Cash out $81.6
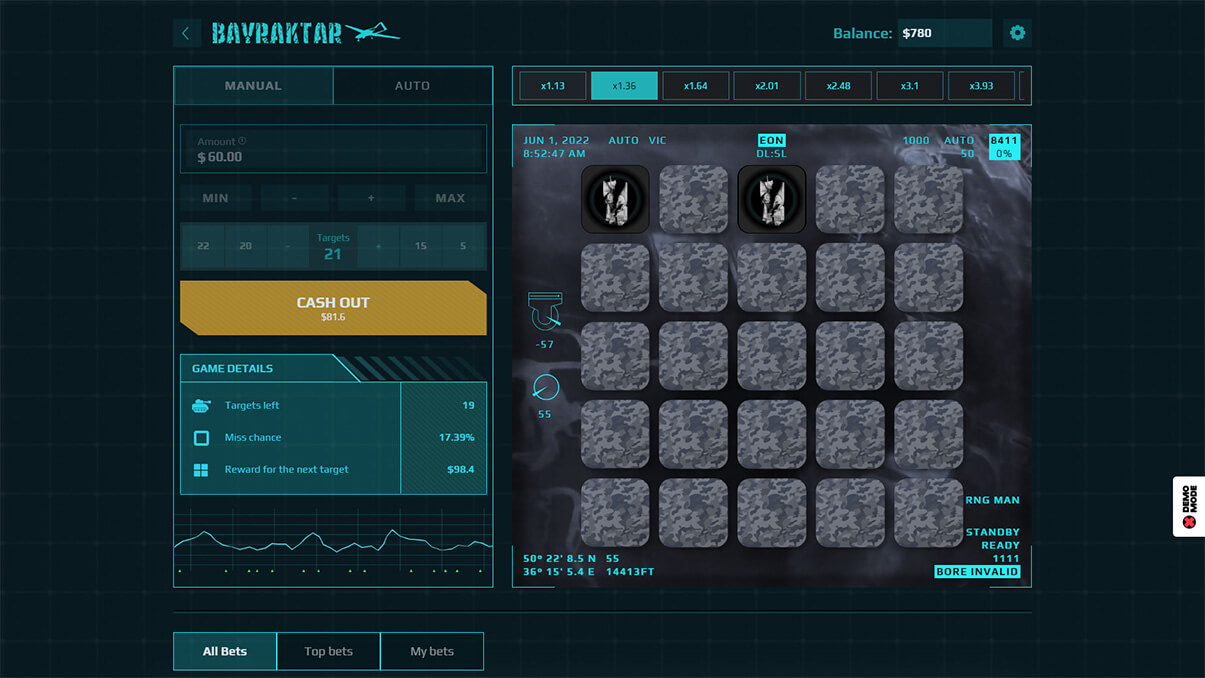 pos(333,308)
